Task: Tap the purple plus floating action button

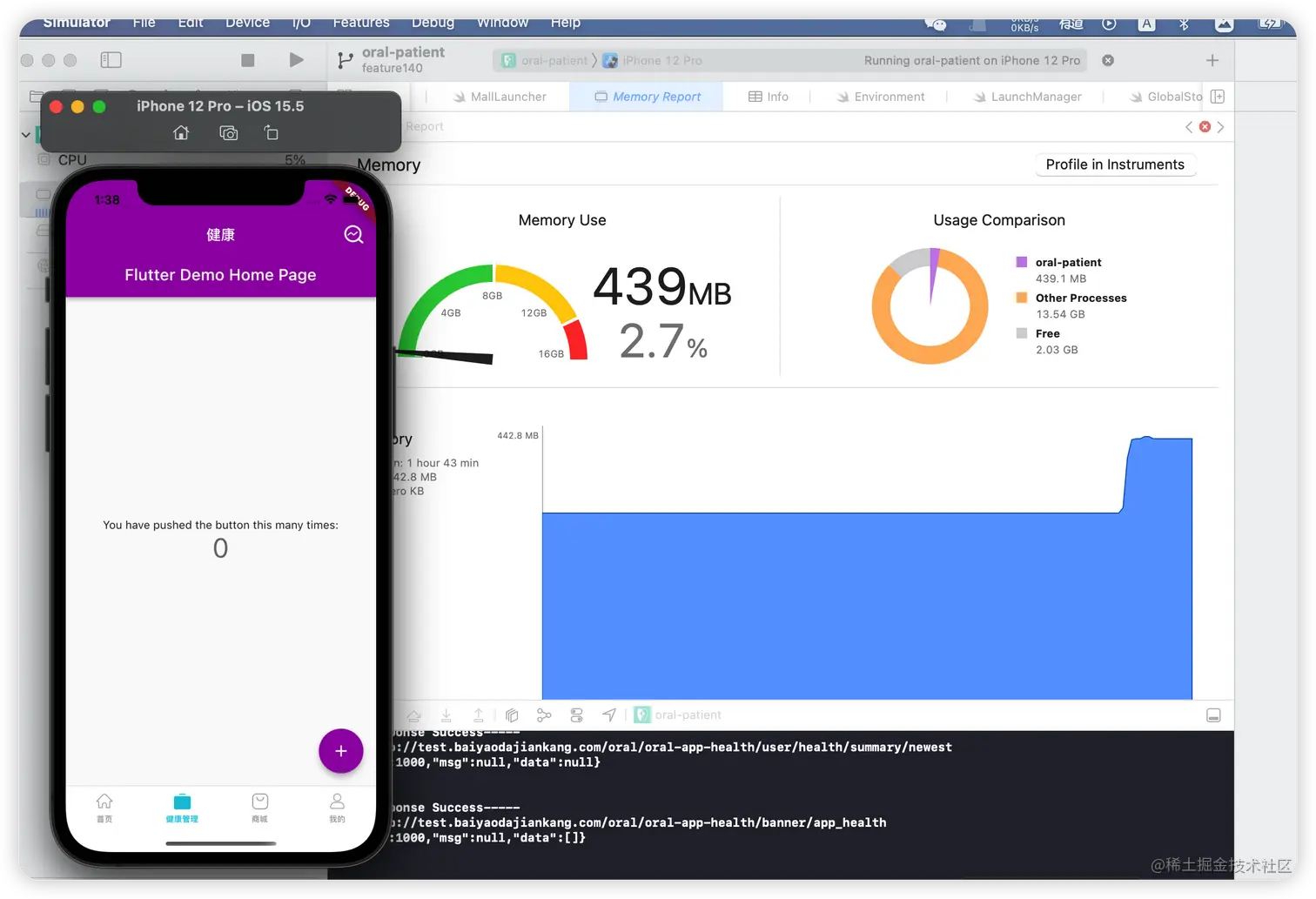Action: (x=340, y=751)
